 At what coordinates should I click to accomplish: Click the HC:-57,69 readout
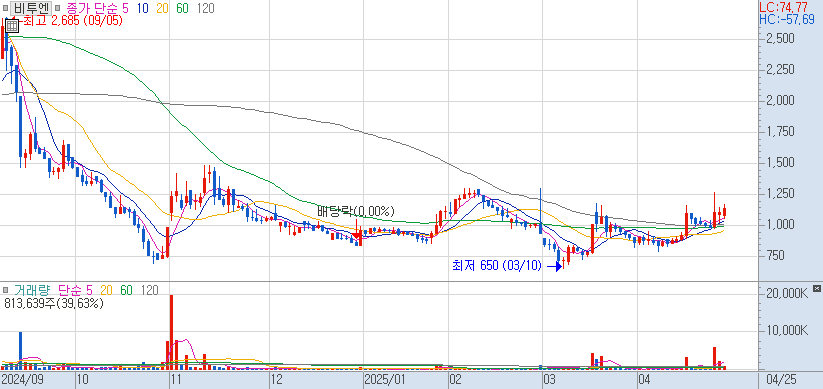[x=787, y=19]
